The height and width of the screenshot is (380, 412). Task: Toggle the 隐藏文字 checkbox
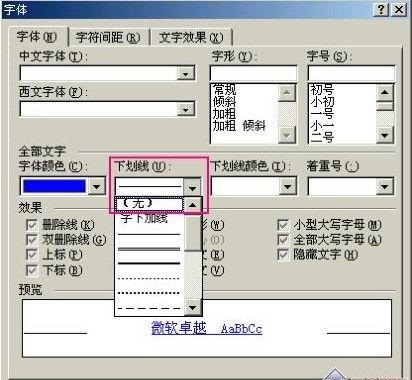coord(283,255)
